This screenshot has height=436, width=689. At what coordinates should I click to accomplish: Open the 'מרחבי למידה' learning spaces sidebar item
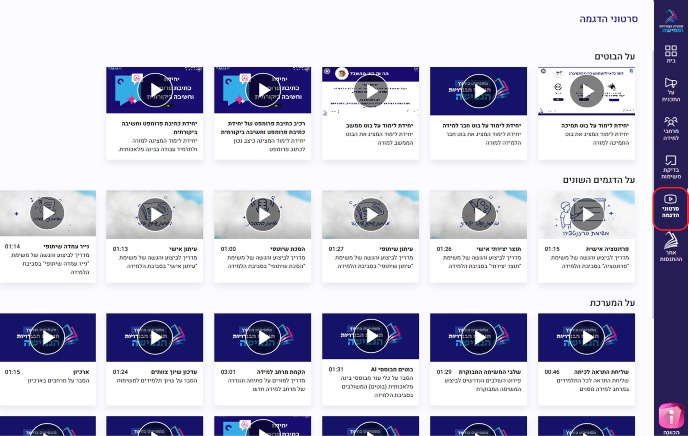[x=671, y=128]
